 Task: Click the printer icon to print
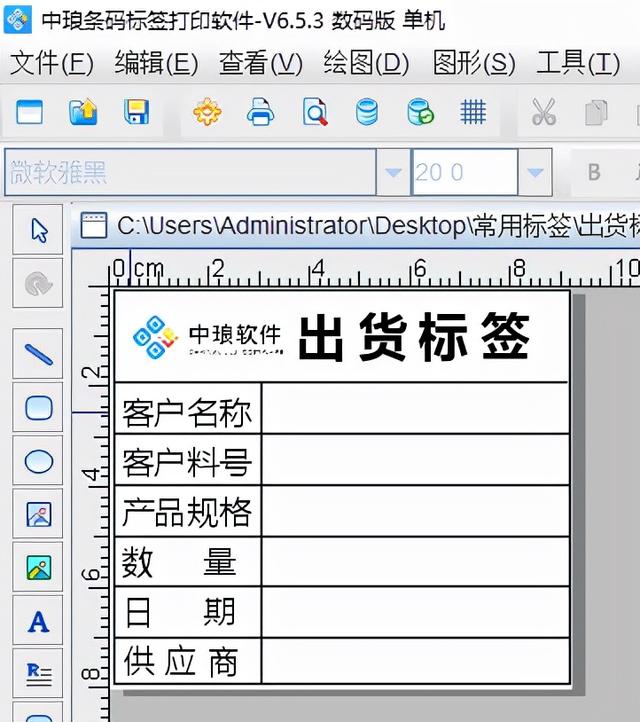tap(261, 112)
